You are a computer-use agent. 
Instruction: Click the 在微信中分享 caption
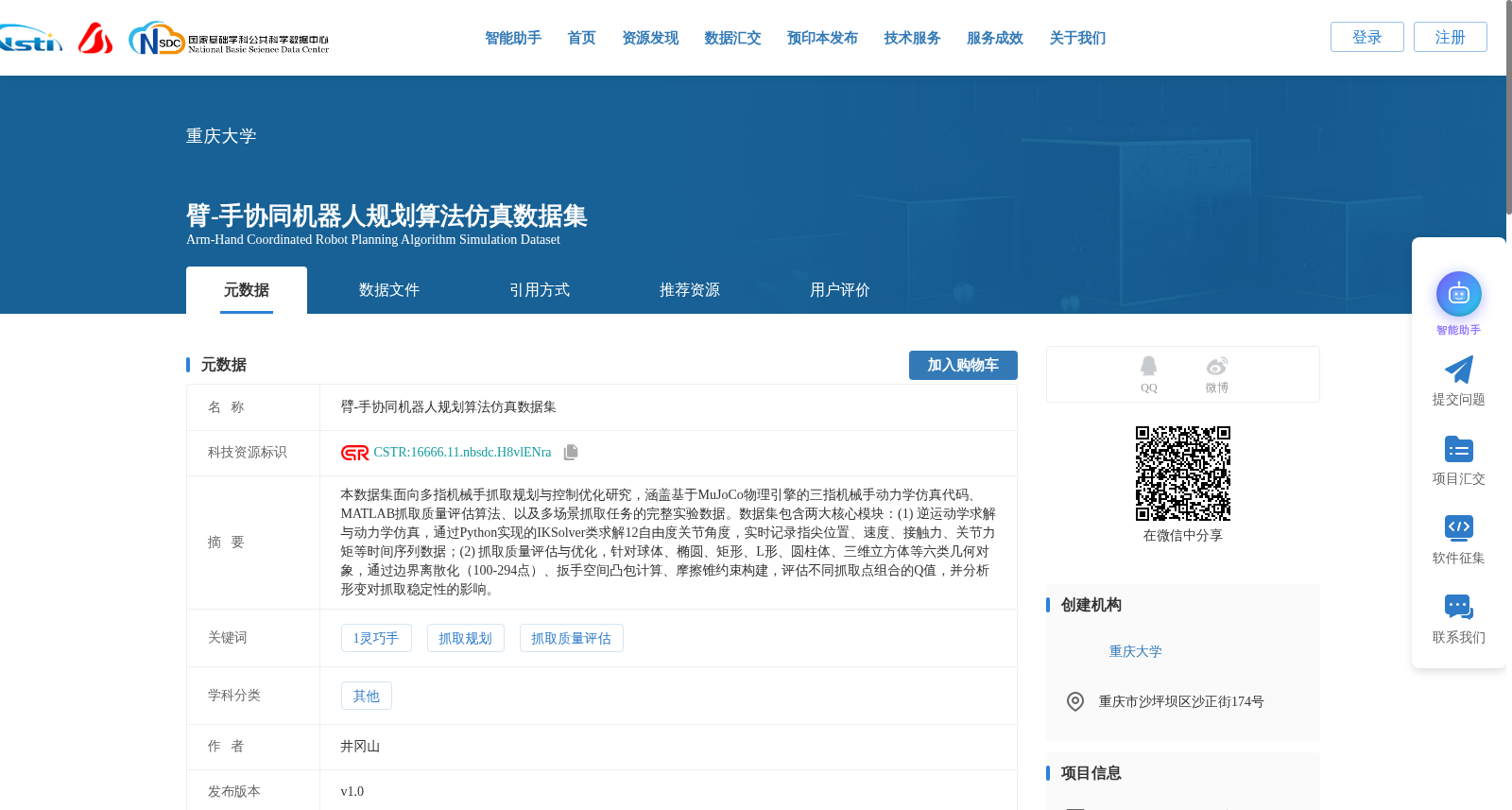pos(1183,535)
